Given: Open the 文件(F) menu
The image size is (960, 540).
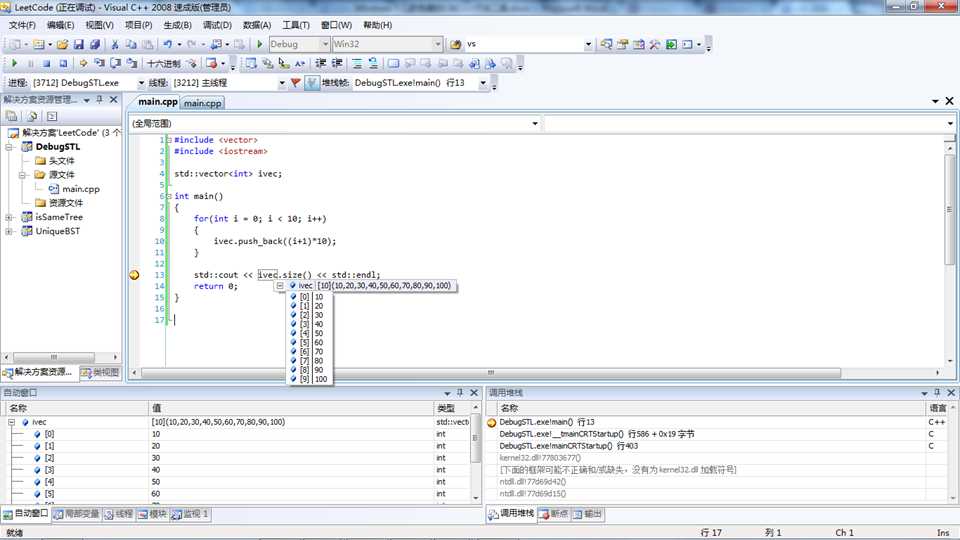Looking at the screenshot, I should coord(22,25).
